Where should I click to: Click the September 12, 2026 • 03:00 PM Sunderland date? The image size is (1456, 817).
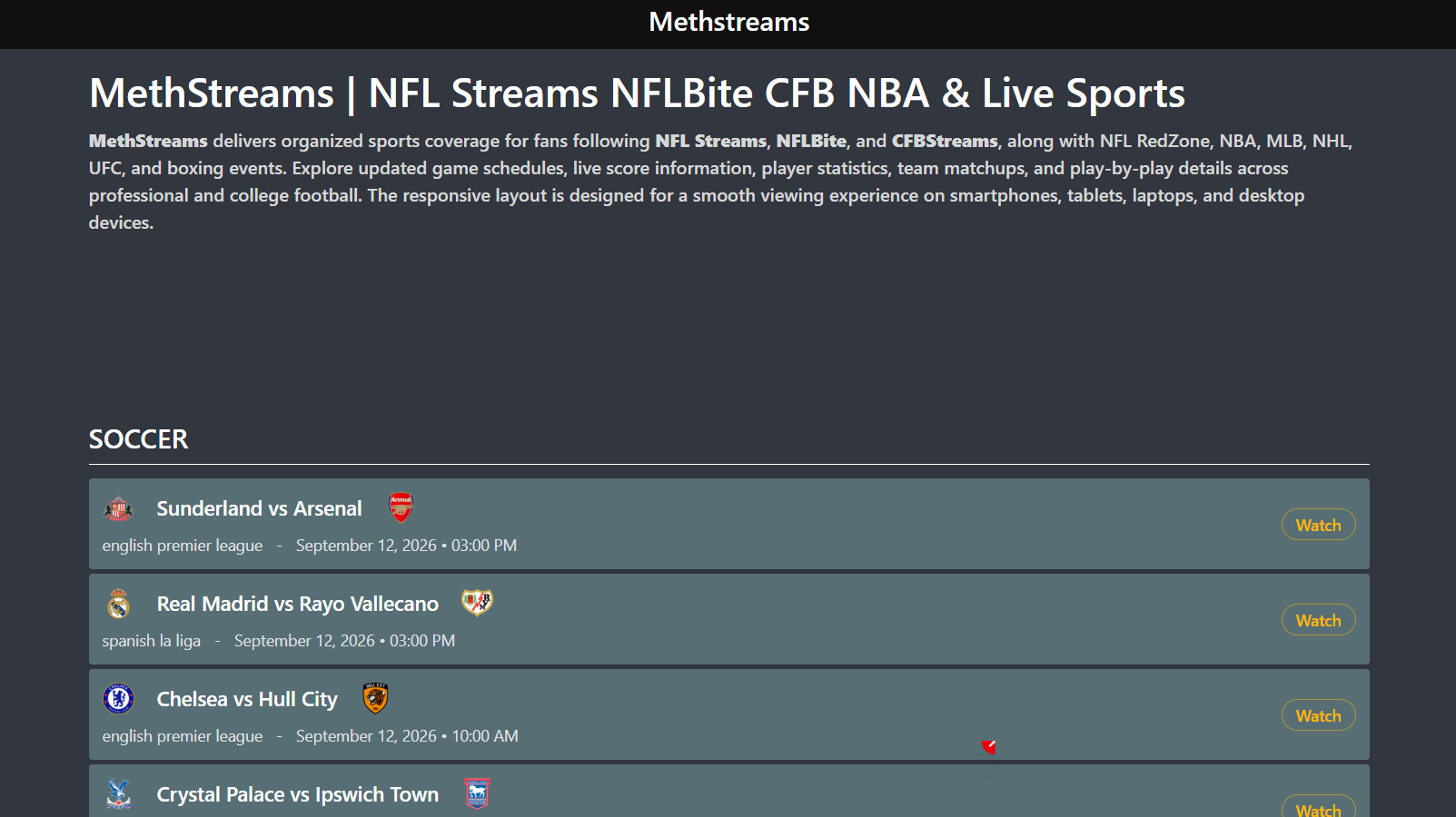point(406,546)
